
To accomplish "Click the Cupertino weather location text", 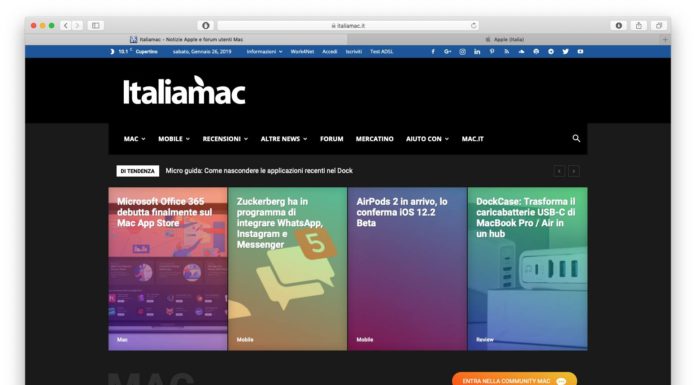I will coord(146,52).
